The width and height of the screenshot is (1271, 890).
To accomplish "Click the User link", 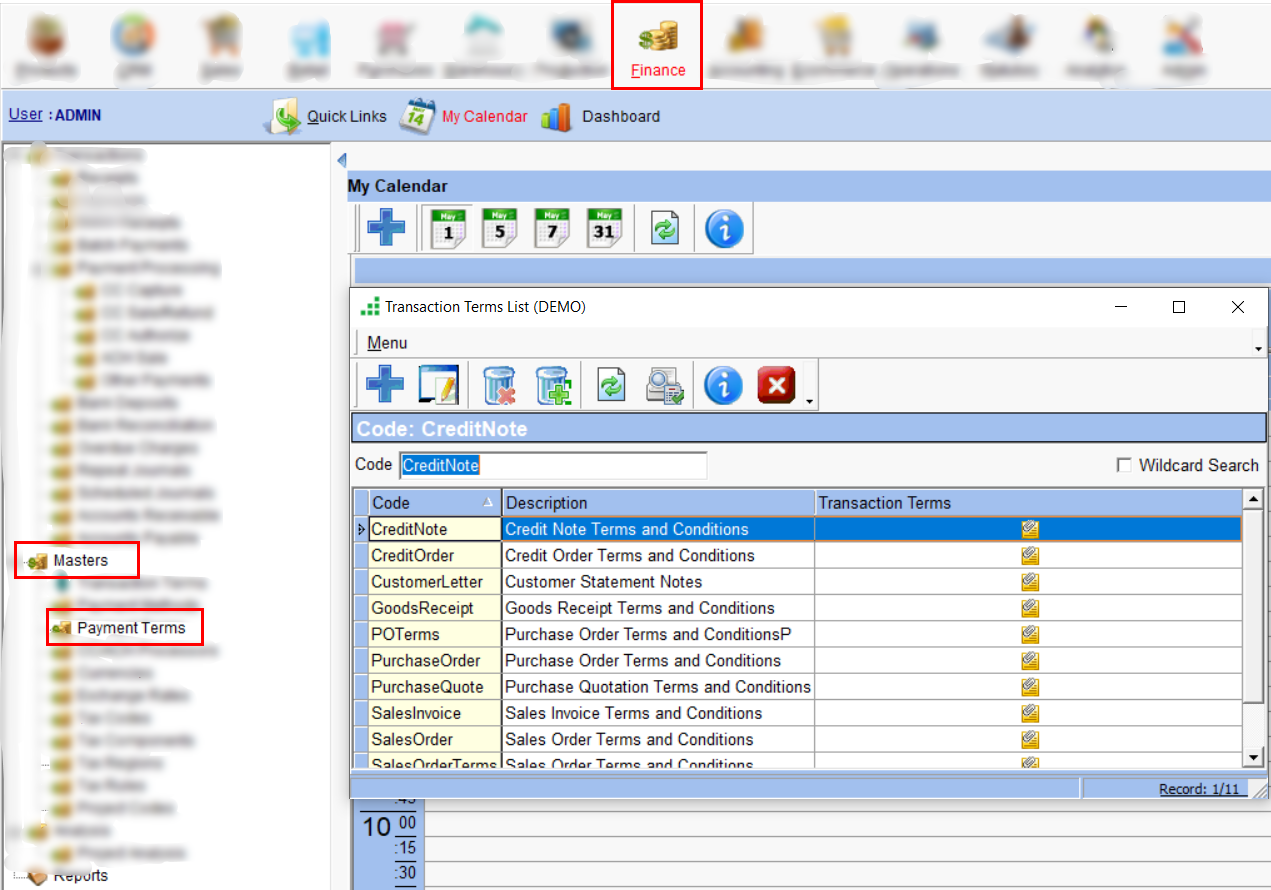I will click(25, 114).
